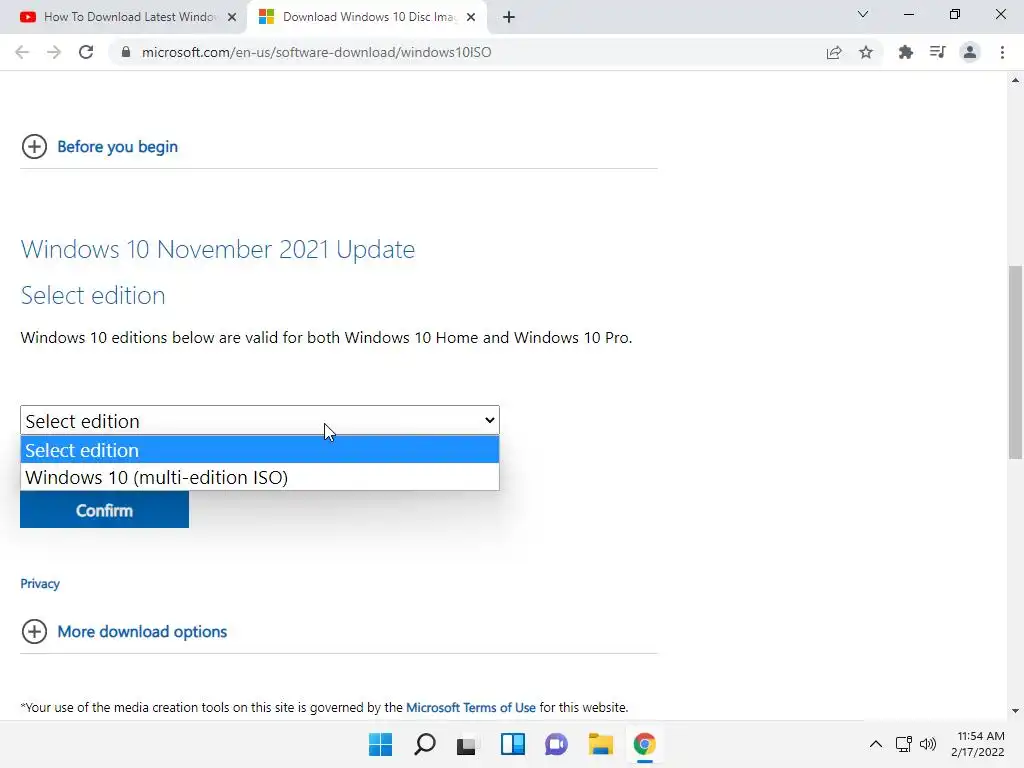
Task: Share this page icon in address bar
Action: pos(834,52)
